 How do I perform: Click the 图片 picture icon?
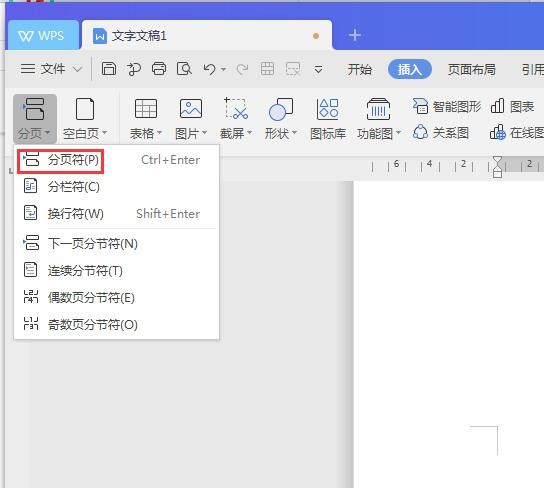[191, 109]
